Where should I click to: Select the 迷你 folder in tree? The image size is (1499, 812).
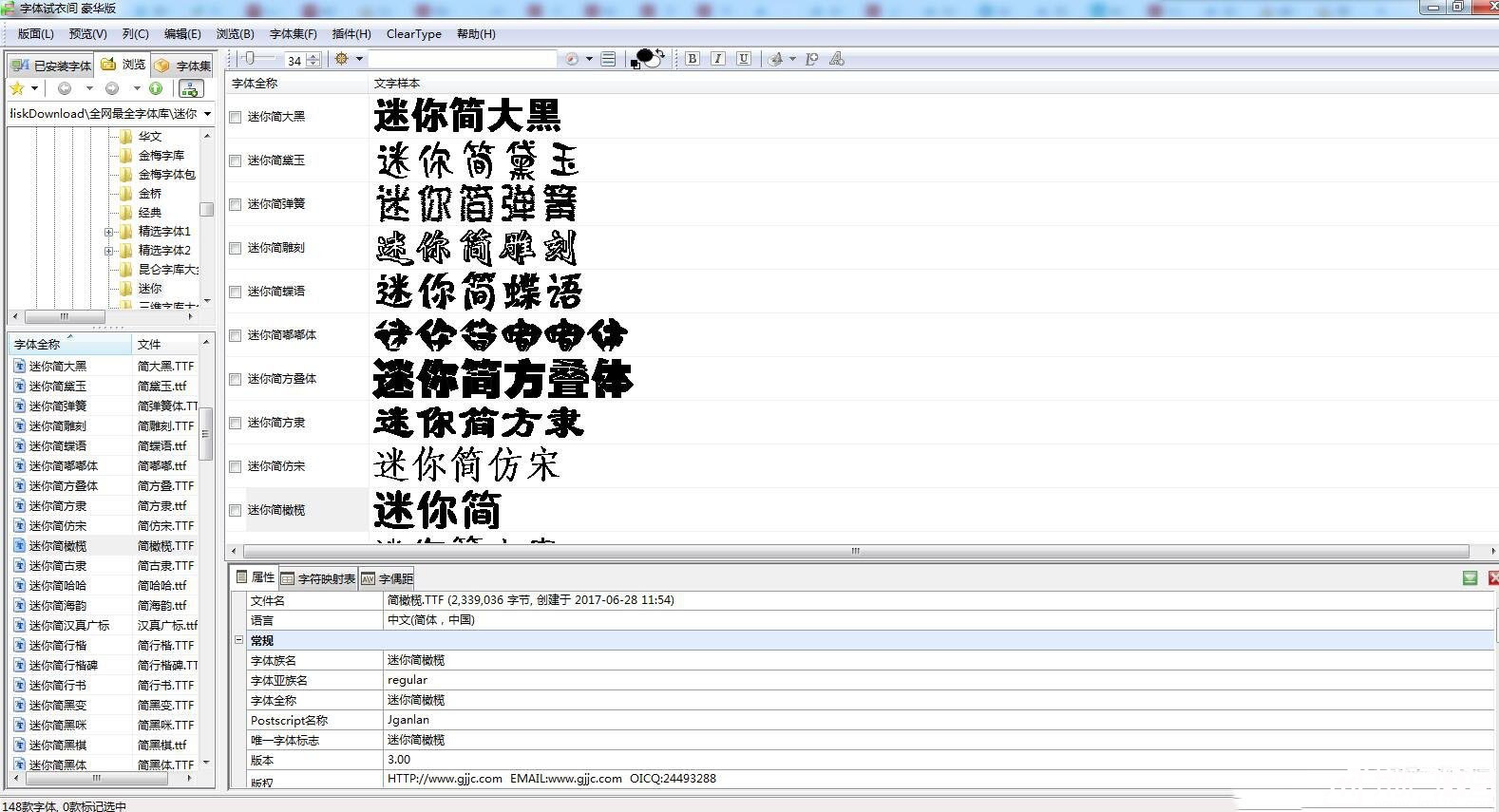[x=150, y=289]
